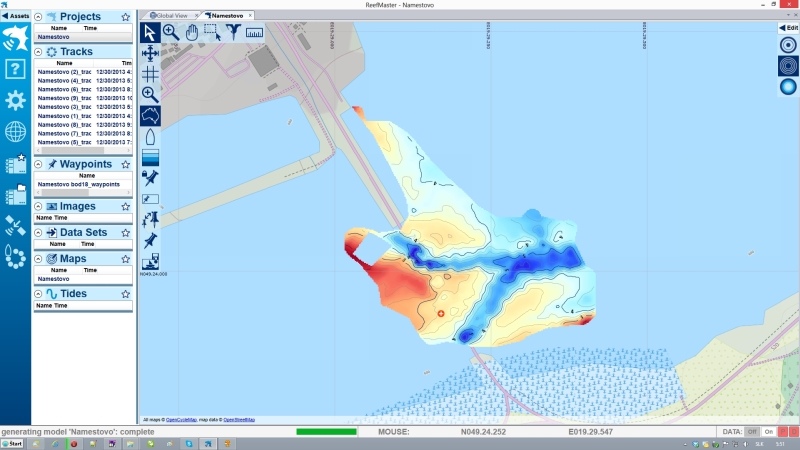Open global settings gear in sidebar

[15, 100]
